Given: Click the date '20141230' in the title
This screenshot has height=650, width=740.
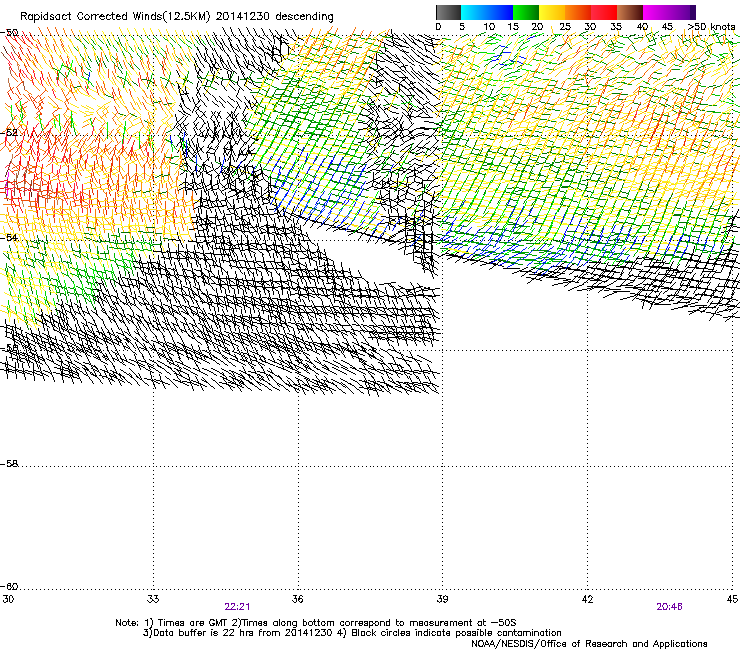Looking at the screenshot, I should [243, 16].
